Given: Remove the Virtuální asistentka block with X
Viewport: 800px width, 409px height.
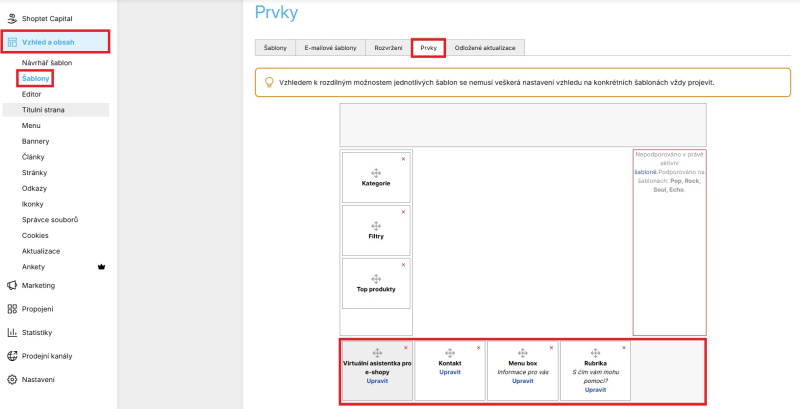Looking at the screenshot, I should 406,348.
